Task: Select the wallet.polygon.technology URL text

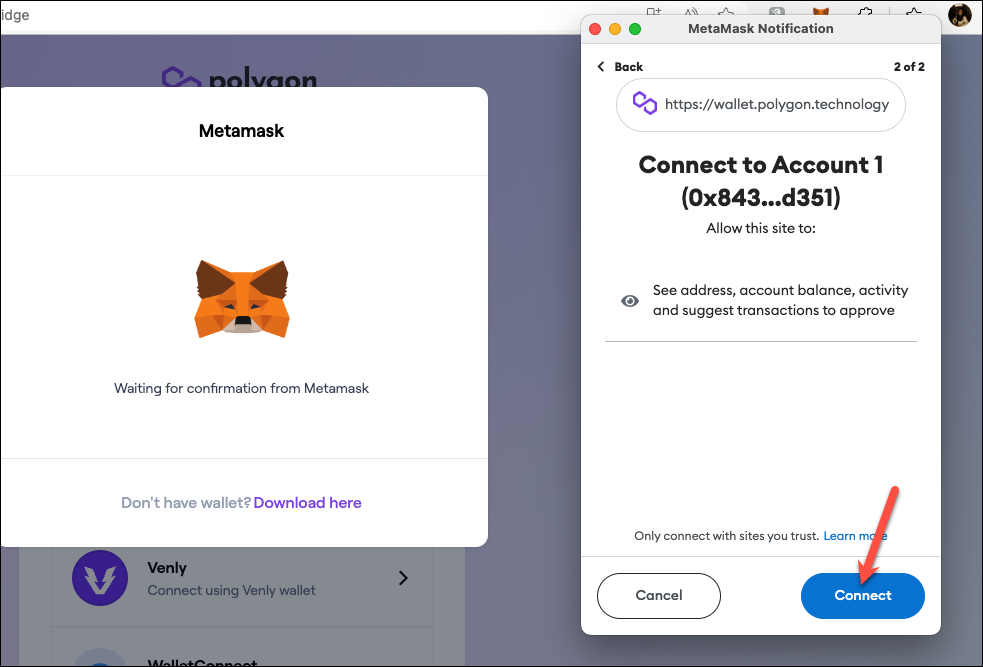Action: 777,104
